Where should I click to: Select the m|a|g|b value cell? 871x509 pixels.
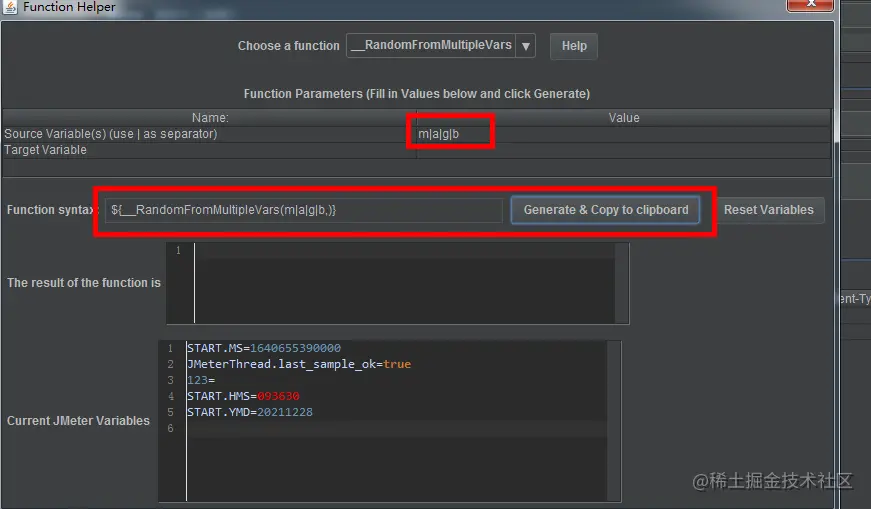point(624,134)
